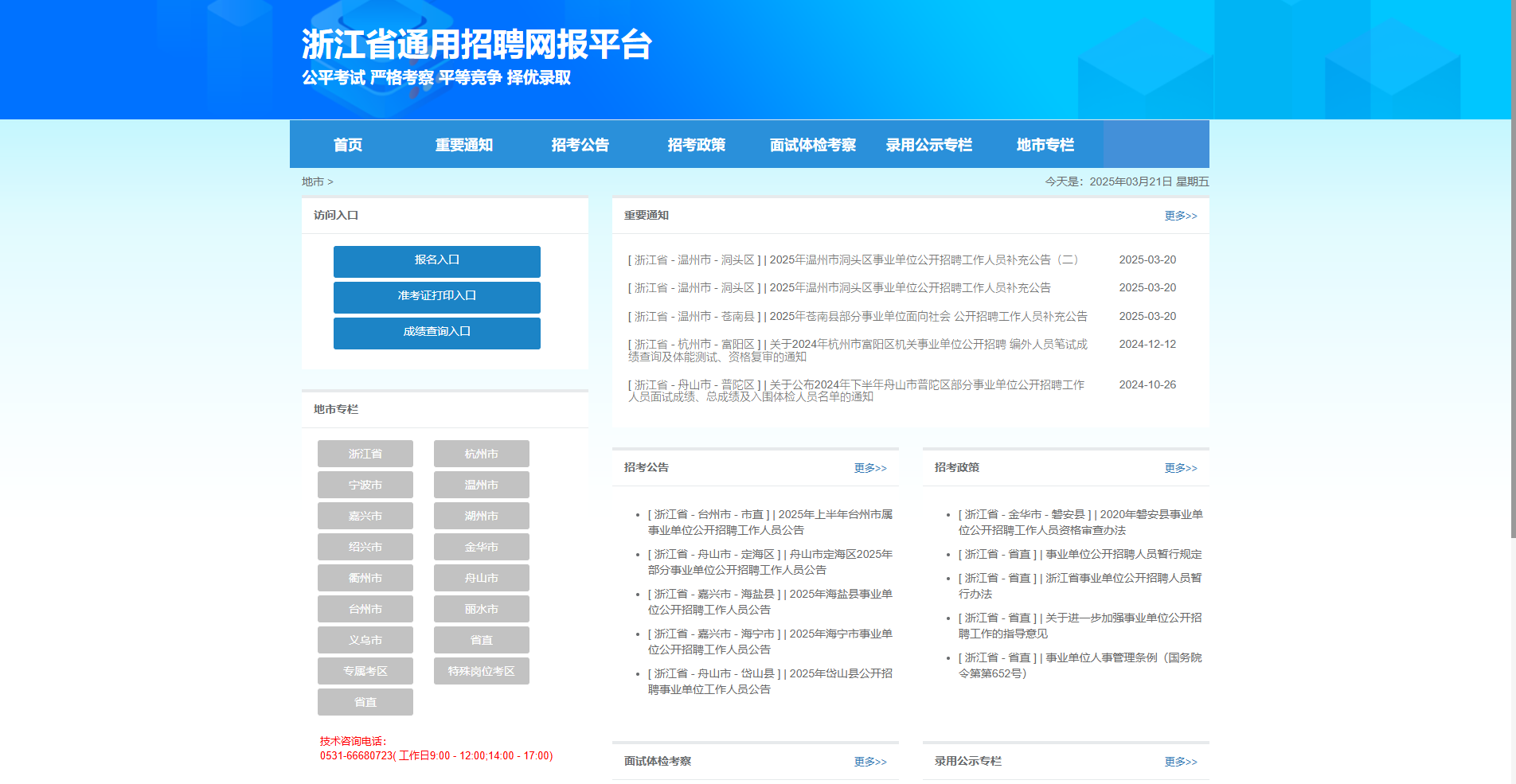The width and height of the screenshot is (1516, 784).
Task: Click 更多>> in the 招考政策 section
Action: pos(1181,468)
